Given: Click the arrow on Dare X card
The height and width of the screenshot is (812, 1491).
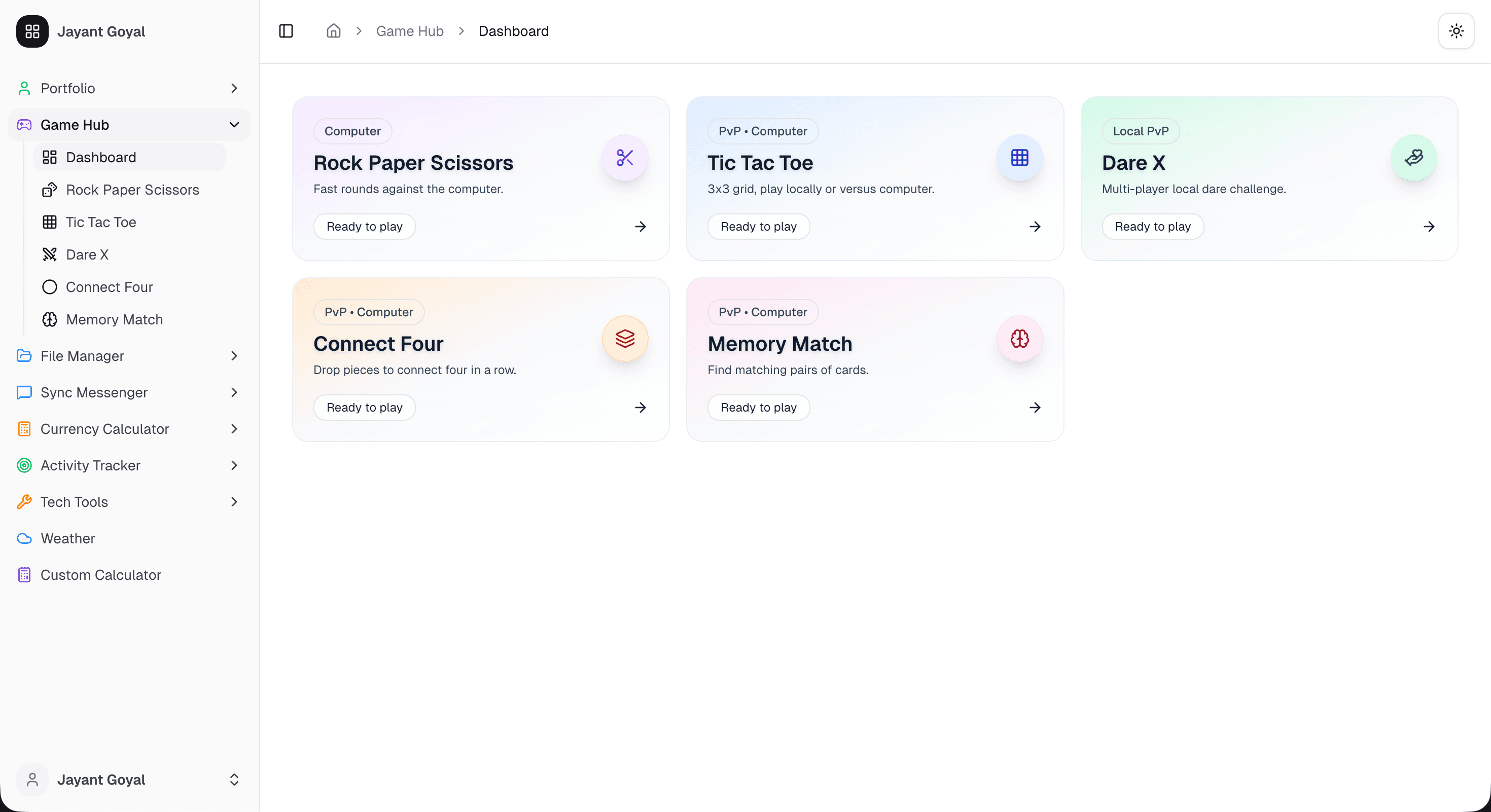Looking at the screenshot, I should 1429,227.
